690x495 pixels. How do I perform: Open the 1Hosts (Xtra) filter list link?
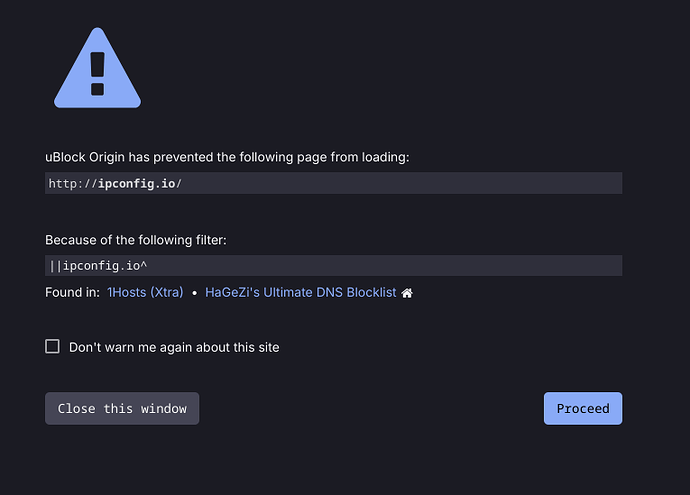(x=146, y=293)
